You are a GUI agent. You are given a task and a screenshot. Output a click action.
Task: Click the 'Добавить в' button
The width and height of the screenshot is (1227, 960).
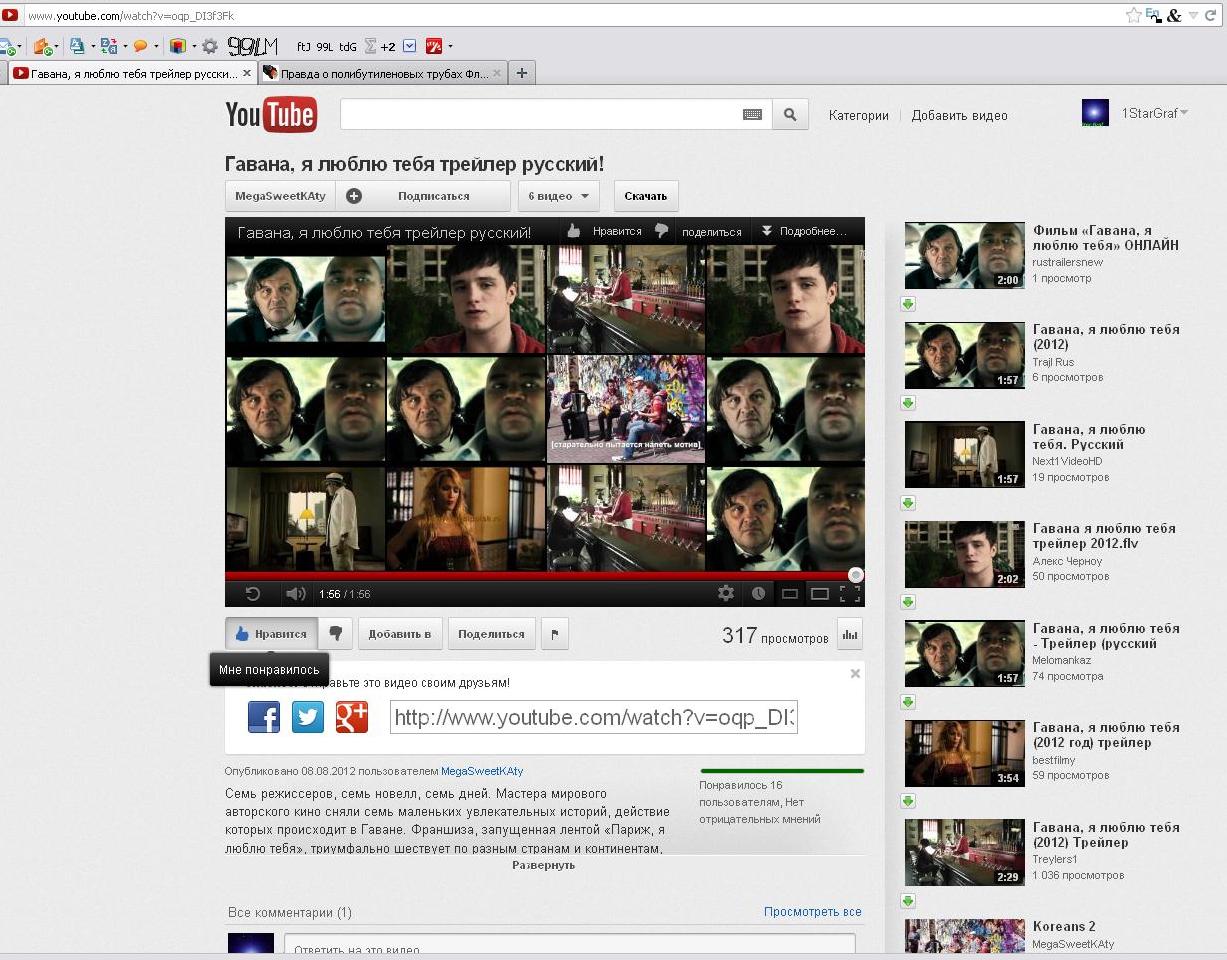400,633
